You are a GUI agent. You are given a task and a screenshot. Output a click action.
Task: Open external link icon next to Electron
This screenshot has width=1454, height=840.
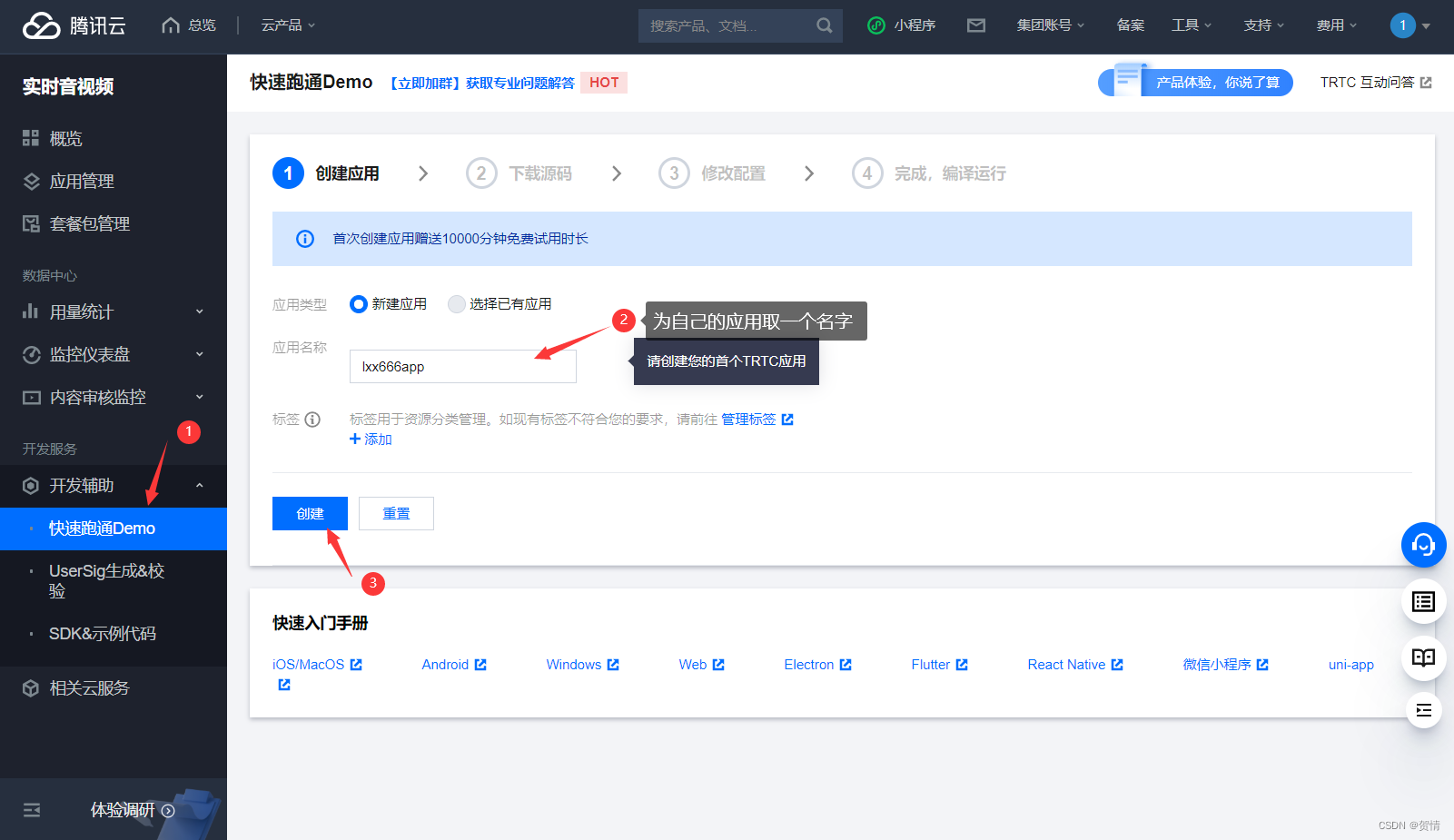(x=846, y=665)
